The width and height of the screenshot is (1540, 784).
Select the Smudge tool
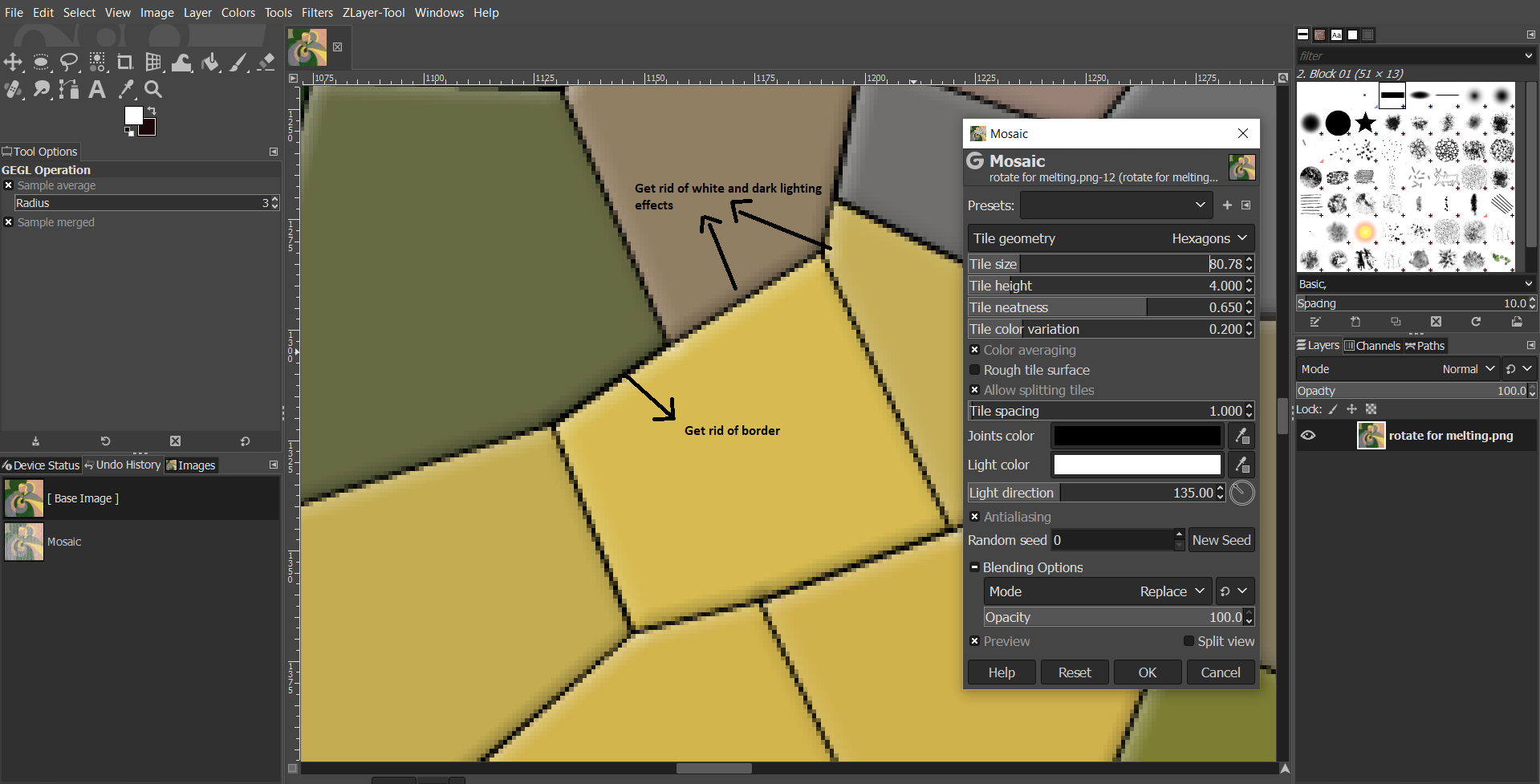pyautogui.click(x=41, y=89)
